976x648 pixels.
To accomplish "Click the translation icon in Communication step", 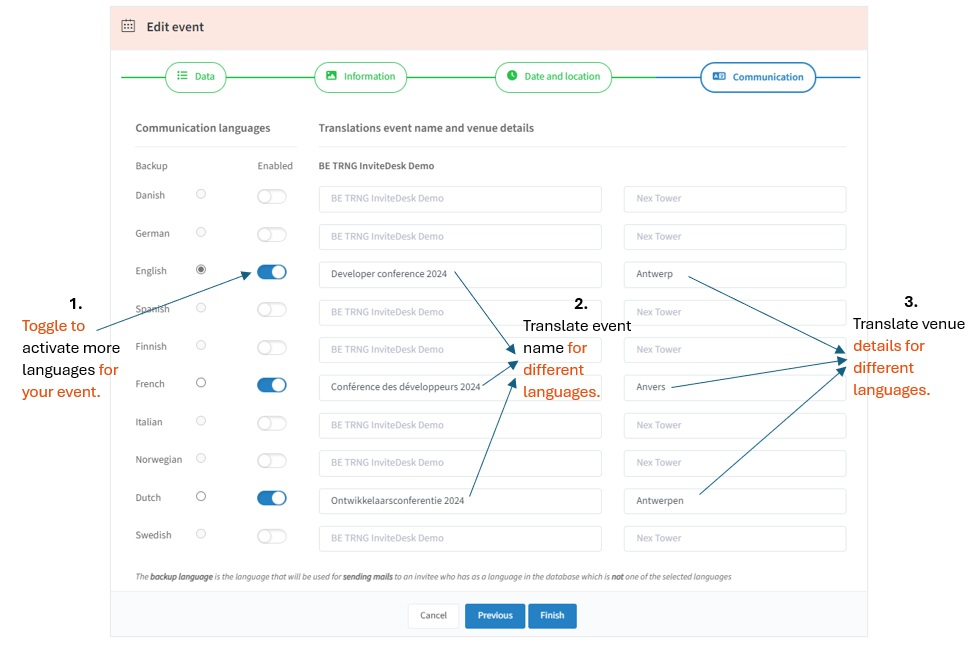I will (x=719, y=77).
